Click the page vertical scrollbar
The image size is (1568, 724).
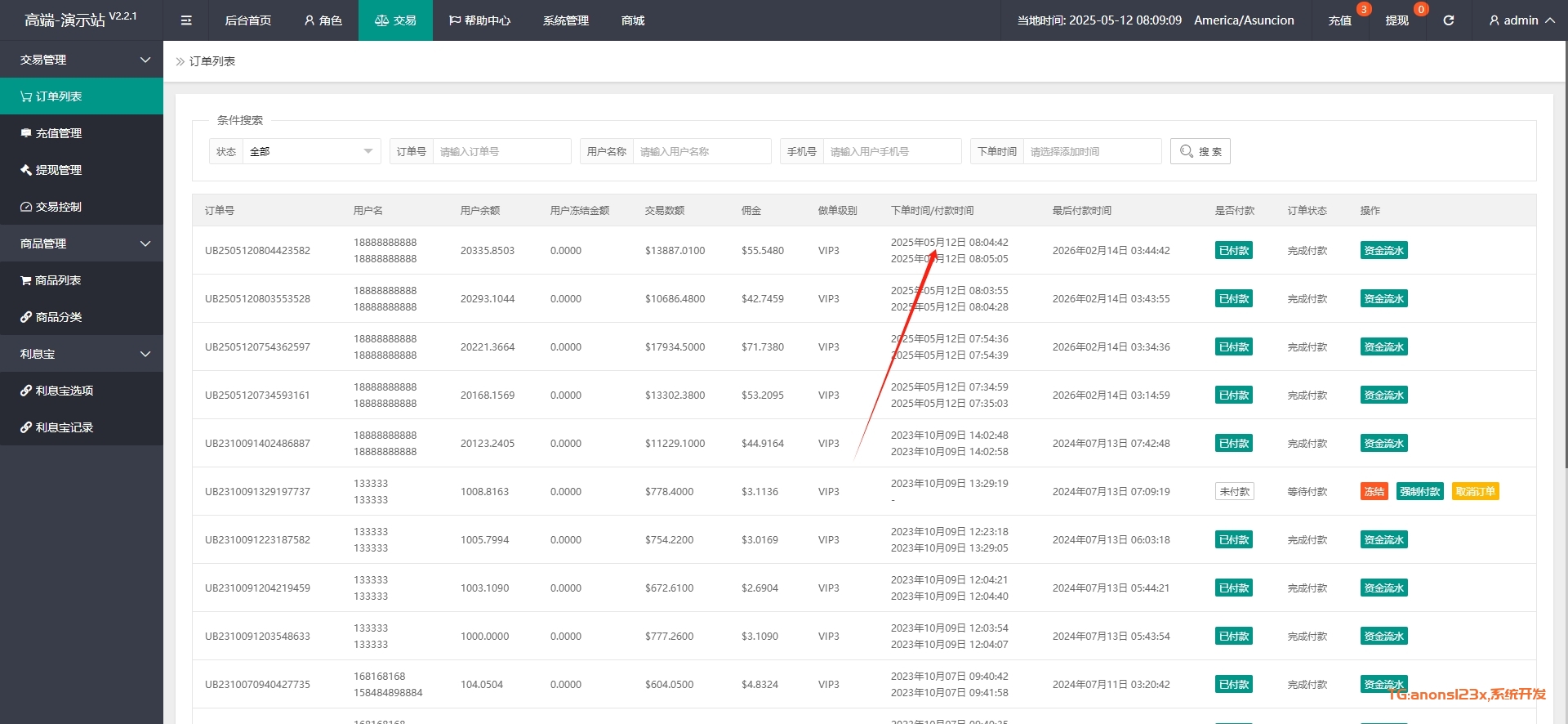(1566, 253)
